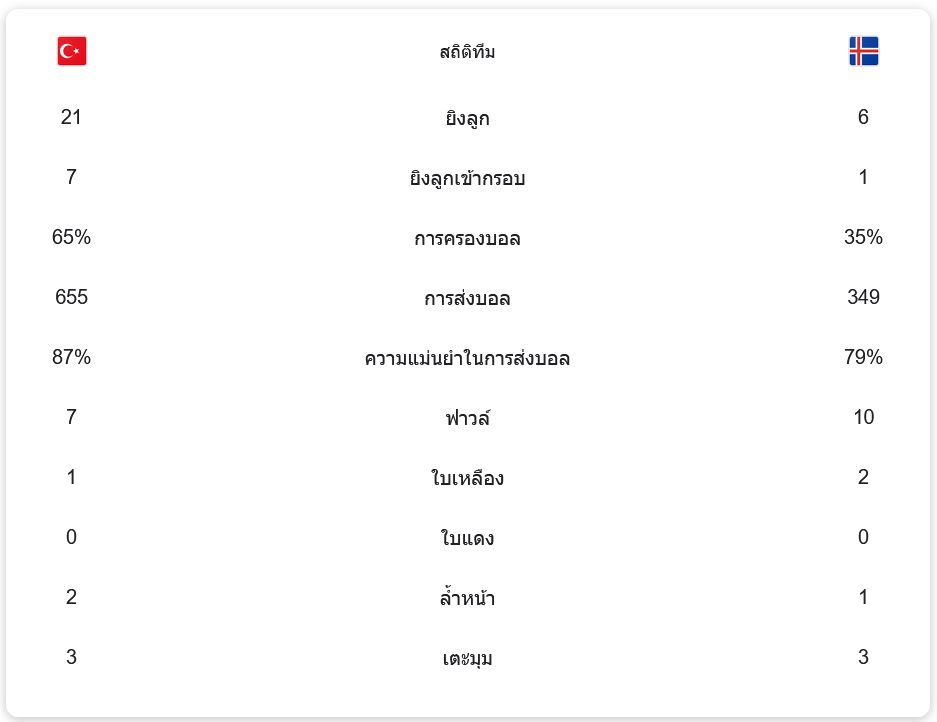
Task: Click Iceland's 10 fouls value
Action: tap(863, 417)
